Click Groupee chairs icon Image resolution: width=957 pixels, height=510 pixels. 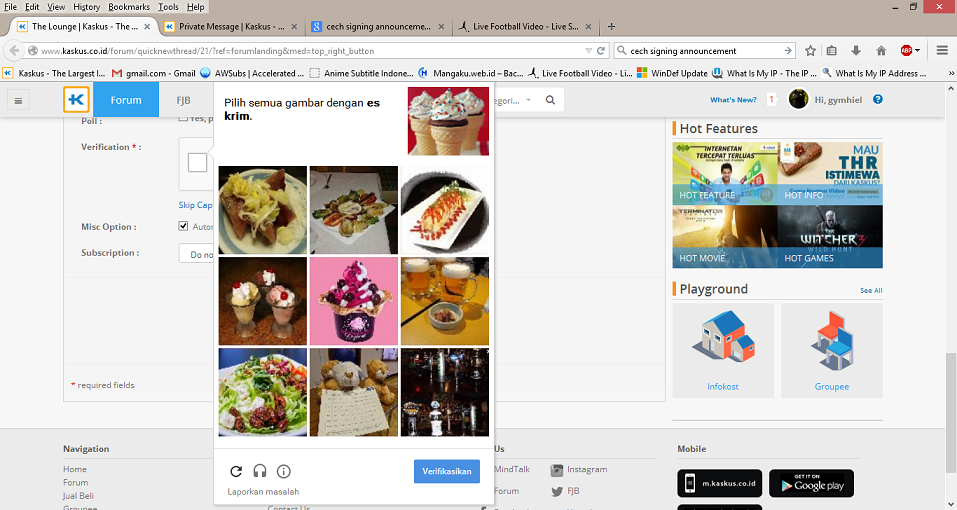[831, 339]
